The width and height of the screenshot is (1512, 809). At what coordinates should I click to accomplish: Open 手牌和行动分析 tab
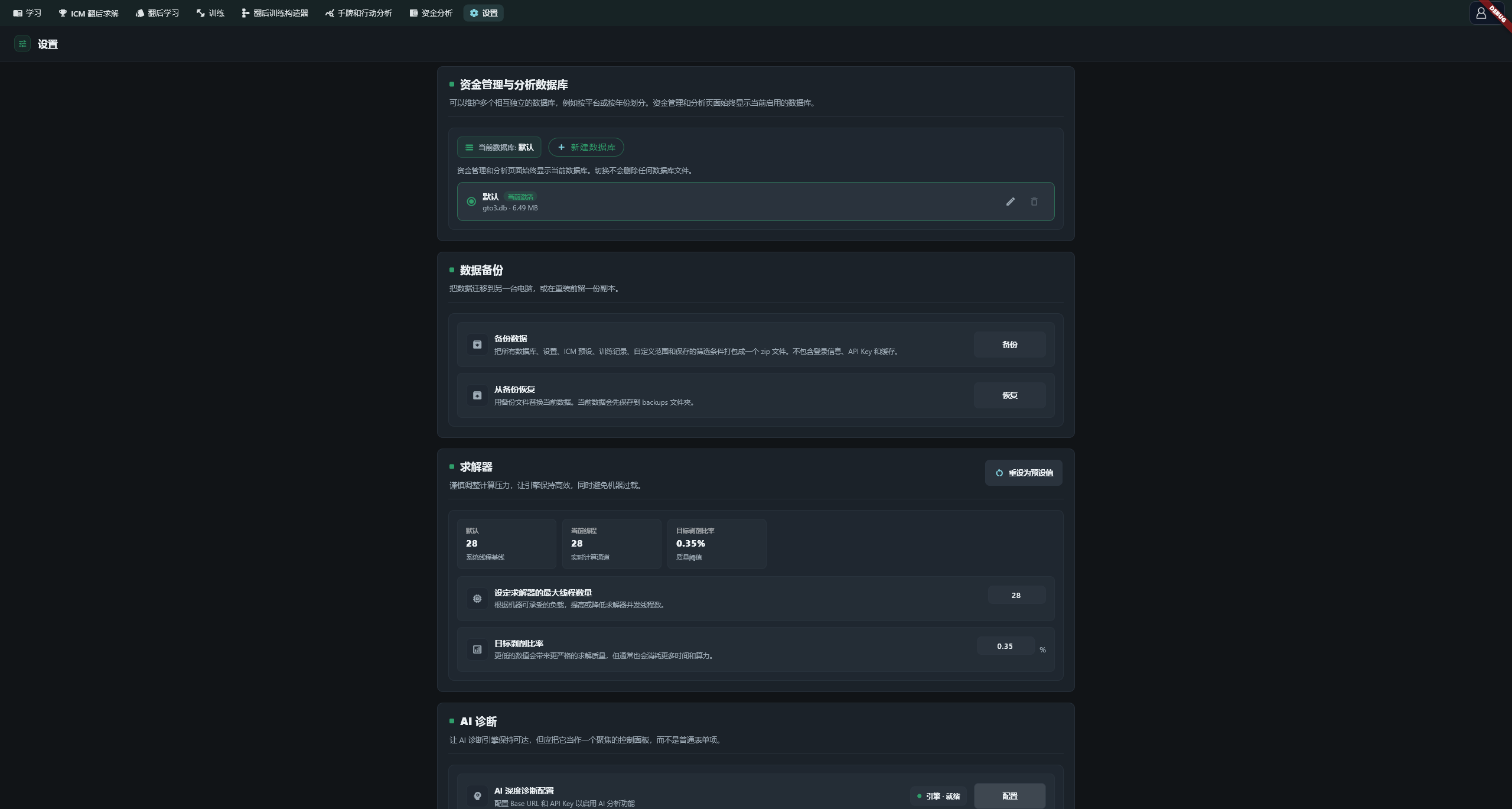click(359, 13)
